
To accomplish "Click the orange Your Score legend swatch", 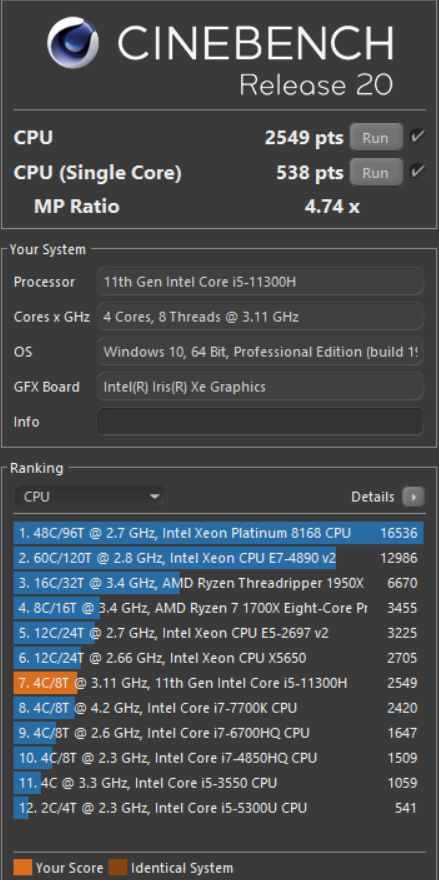I will [x=22, y=868].
